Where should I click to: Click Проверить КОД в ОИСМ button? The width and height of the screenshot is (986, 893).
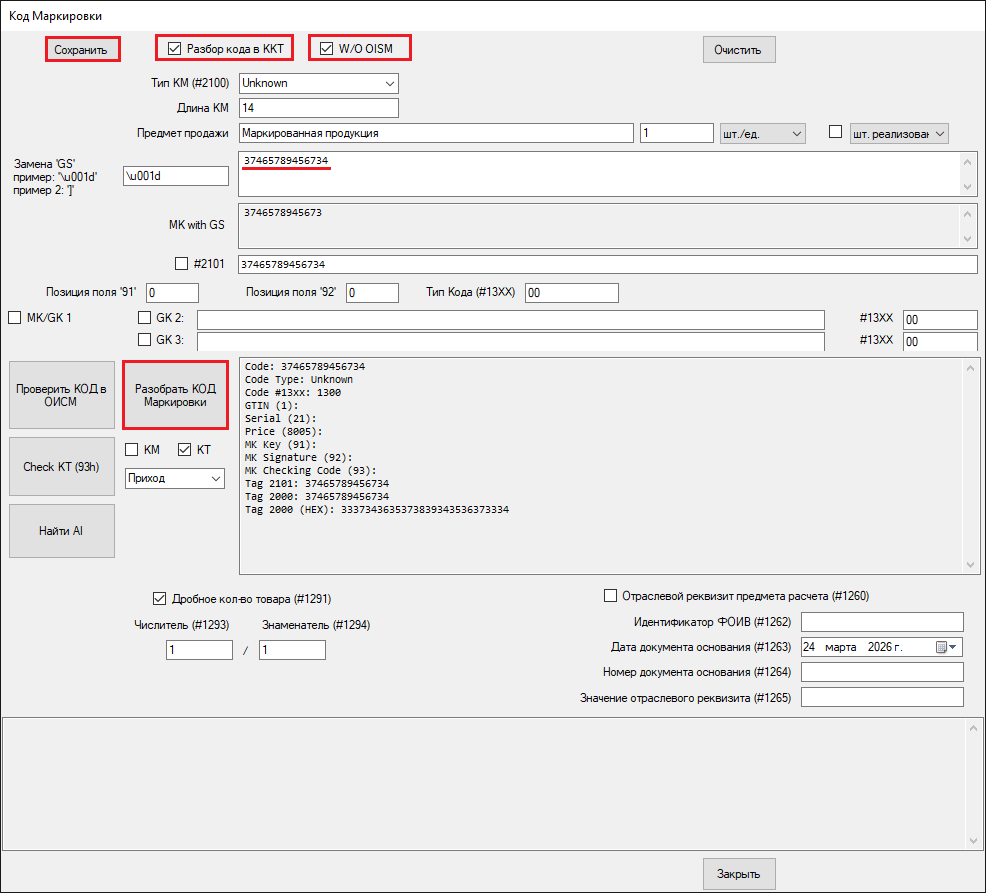(61, 395)
